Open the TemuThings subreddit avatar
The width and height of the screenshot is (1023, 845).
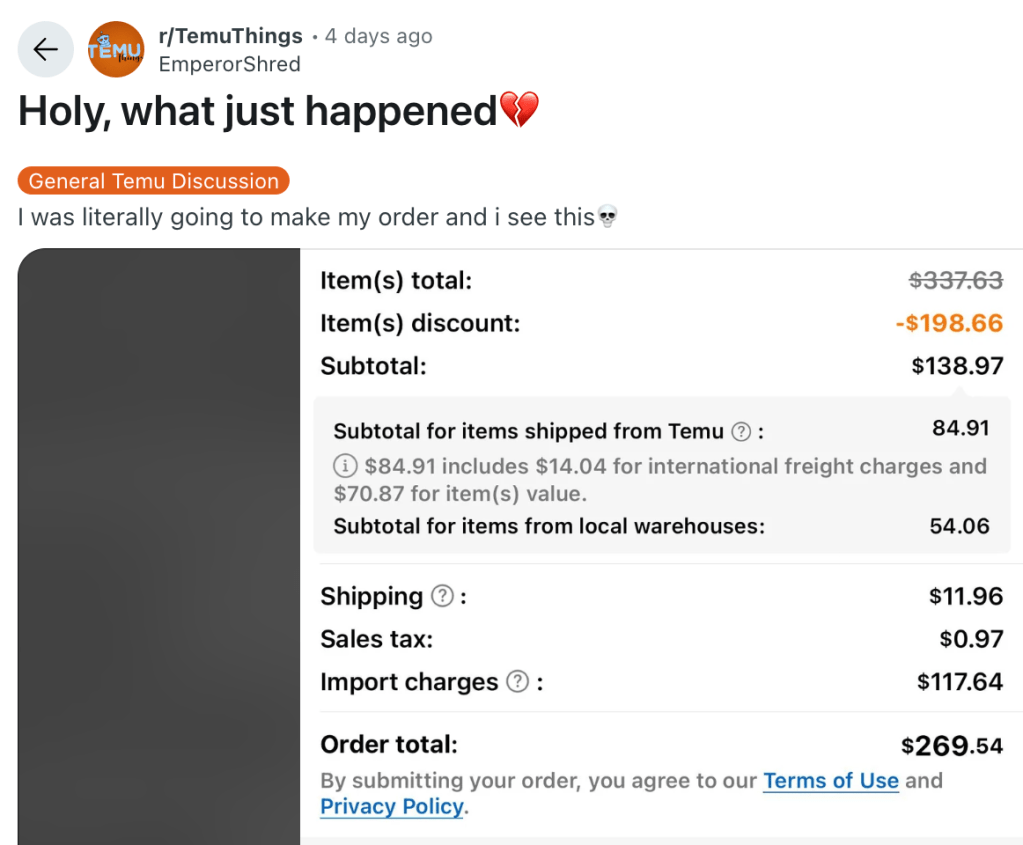click(116, 50)
